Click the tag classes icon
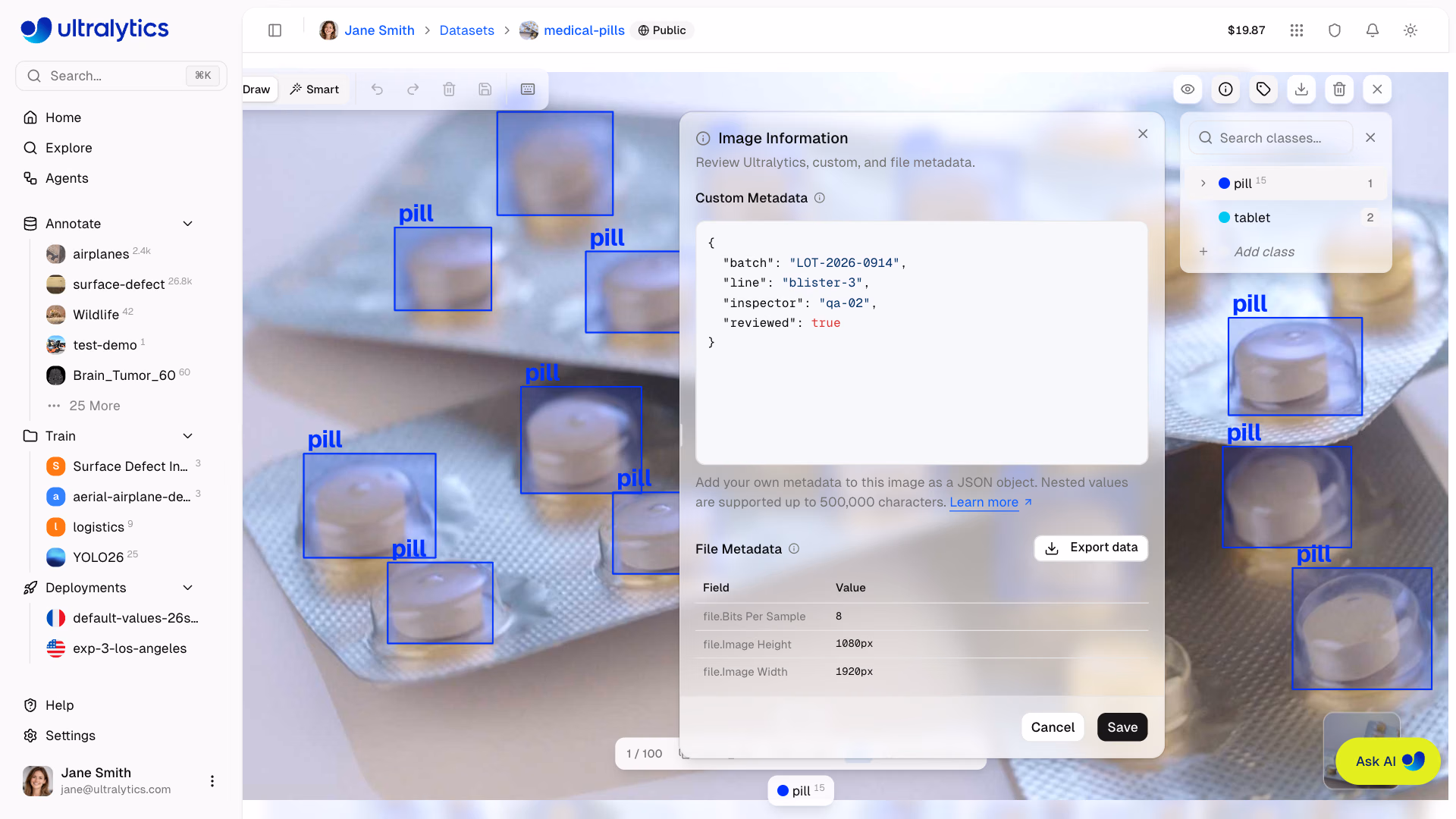Viewport: 1456px width, 819px height. [x=1263, y=89]
